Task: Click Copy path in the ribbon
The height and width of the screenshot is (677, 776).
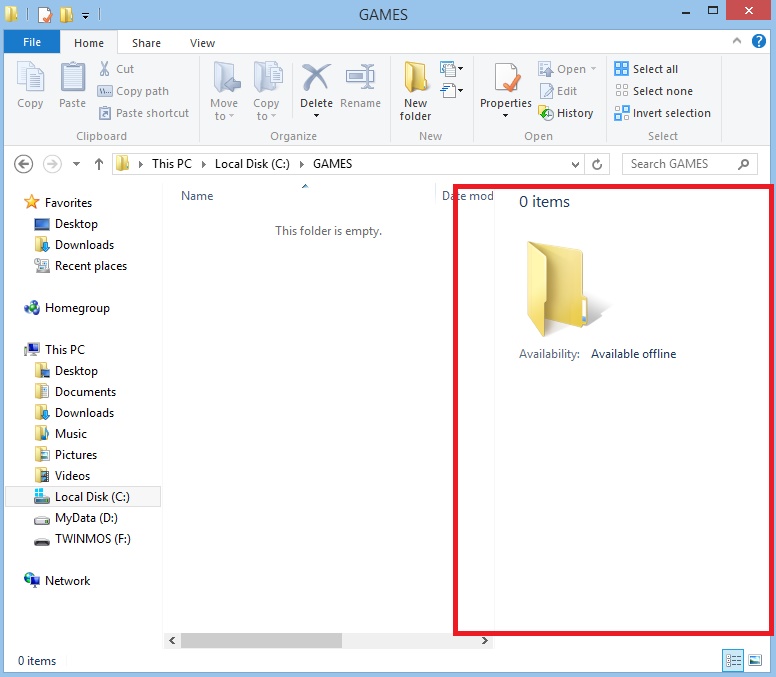Action: [x=133, y=91]
